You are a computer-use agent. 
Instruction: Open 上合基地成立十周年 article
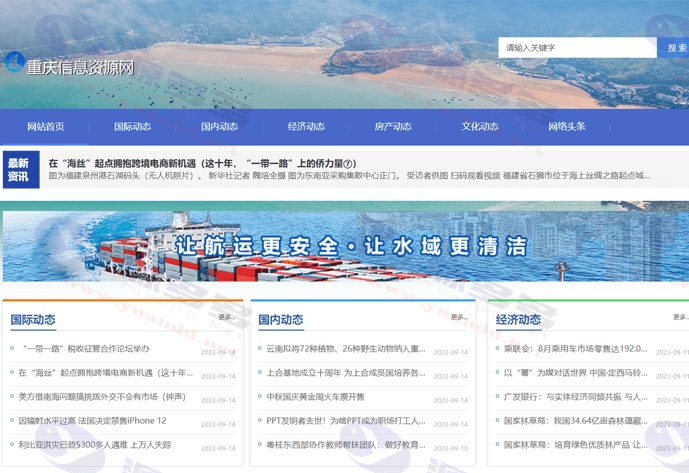[346, 373]
